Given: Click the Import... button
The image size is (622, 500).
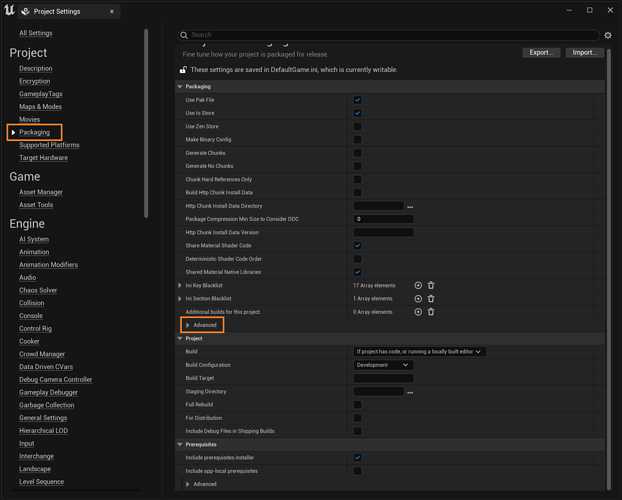Looking at the screenshot, I should coord(584,52).
